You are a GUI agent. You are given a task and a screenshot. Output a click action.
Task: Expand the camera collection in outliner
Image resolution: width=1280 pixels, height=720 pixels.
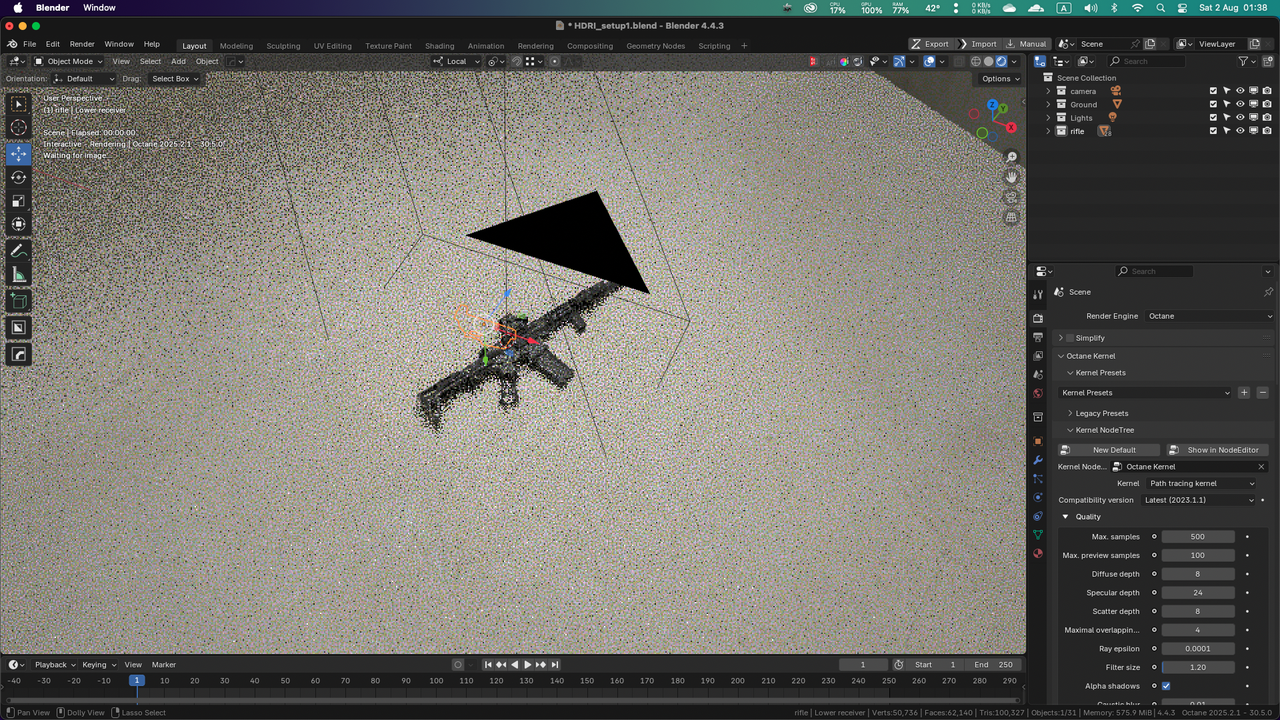coord(1049,91)
